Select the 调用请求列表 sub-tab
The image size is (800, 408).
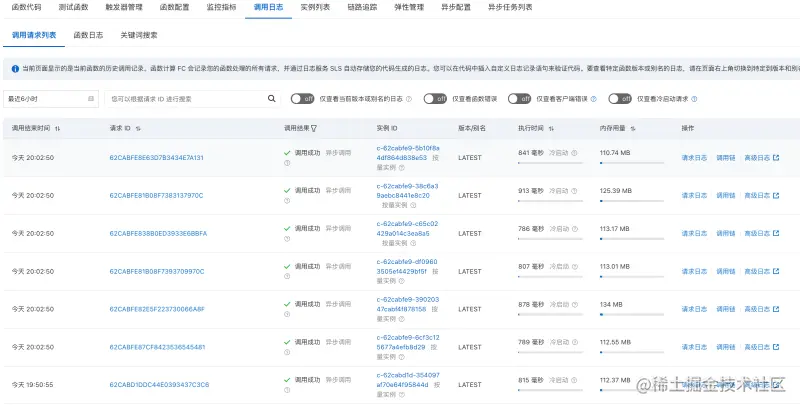(x=34, y=35)
